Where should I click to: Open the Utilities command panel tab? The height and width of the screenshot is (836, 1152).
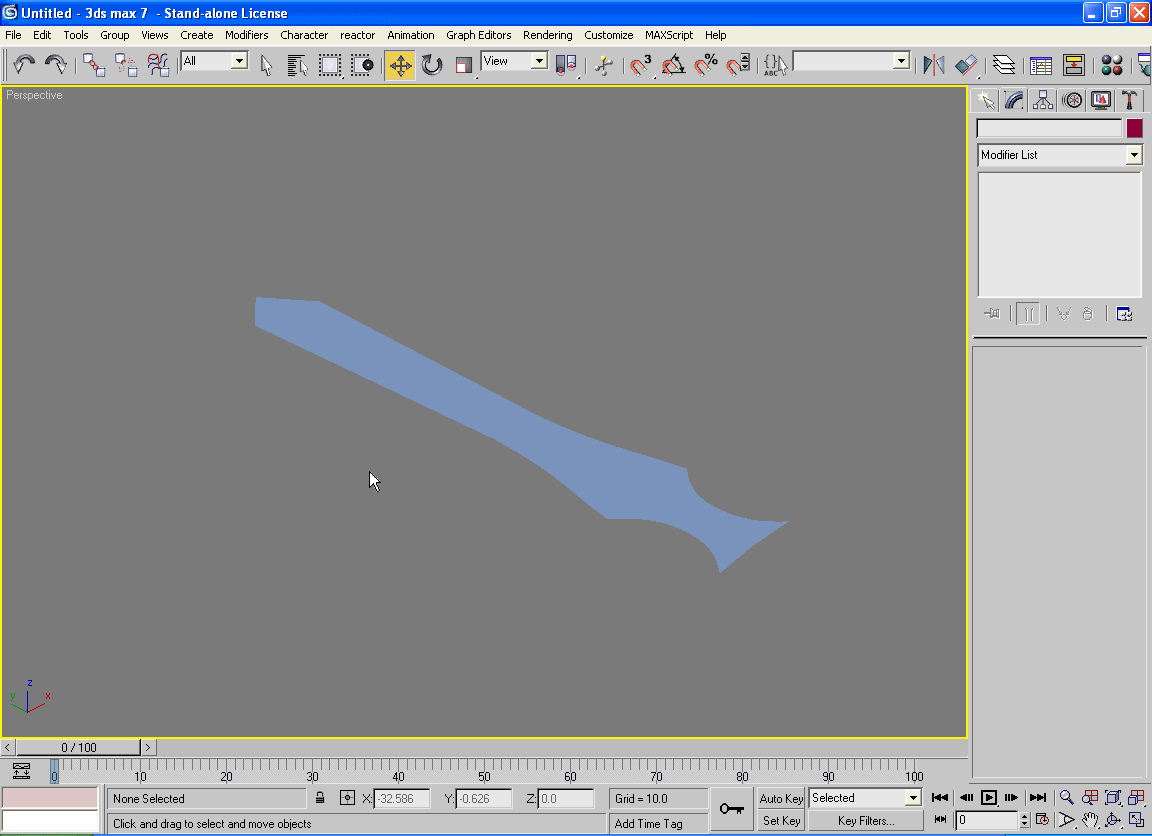1129,100
